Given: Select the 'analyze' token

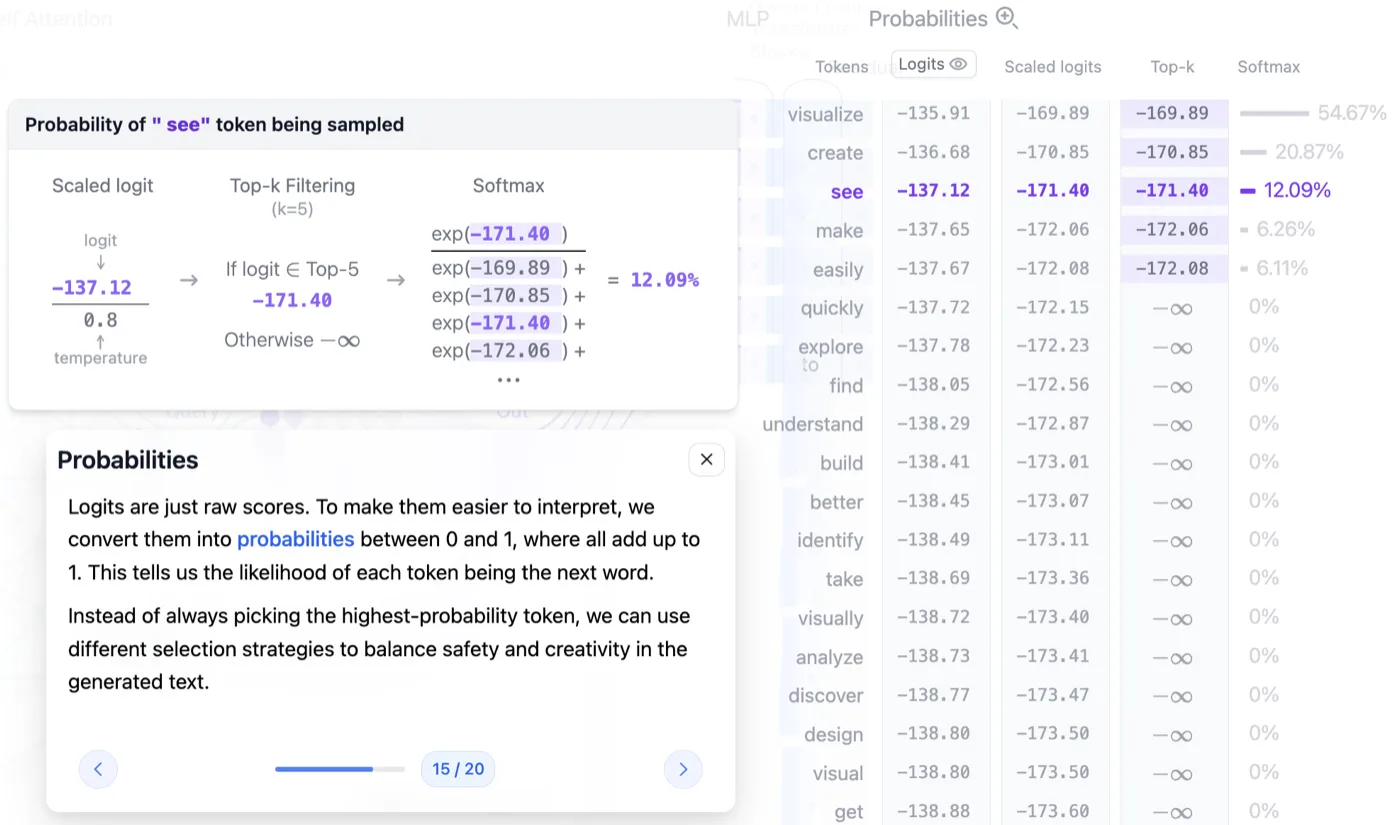Looking at the screenshot, I should click(x=829, y=657).
